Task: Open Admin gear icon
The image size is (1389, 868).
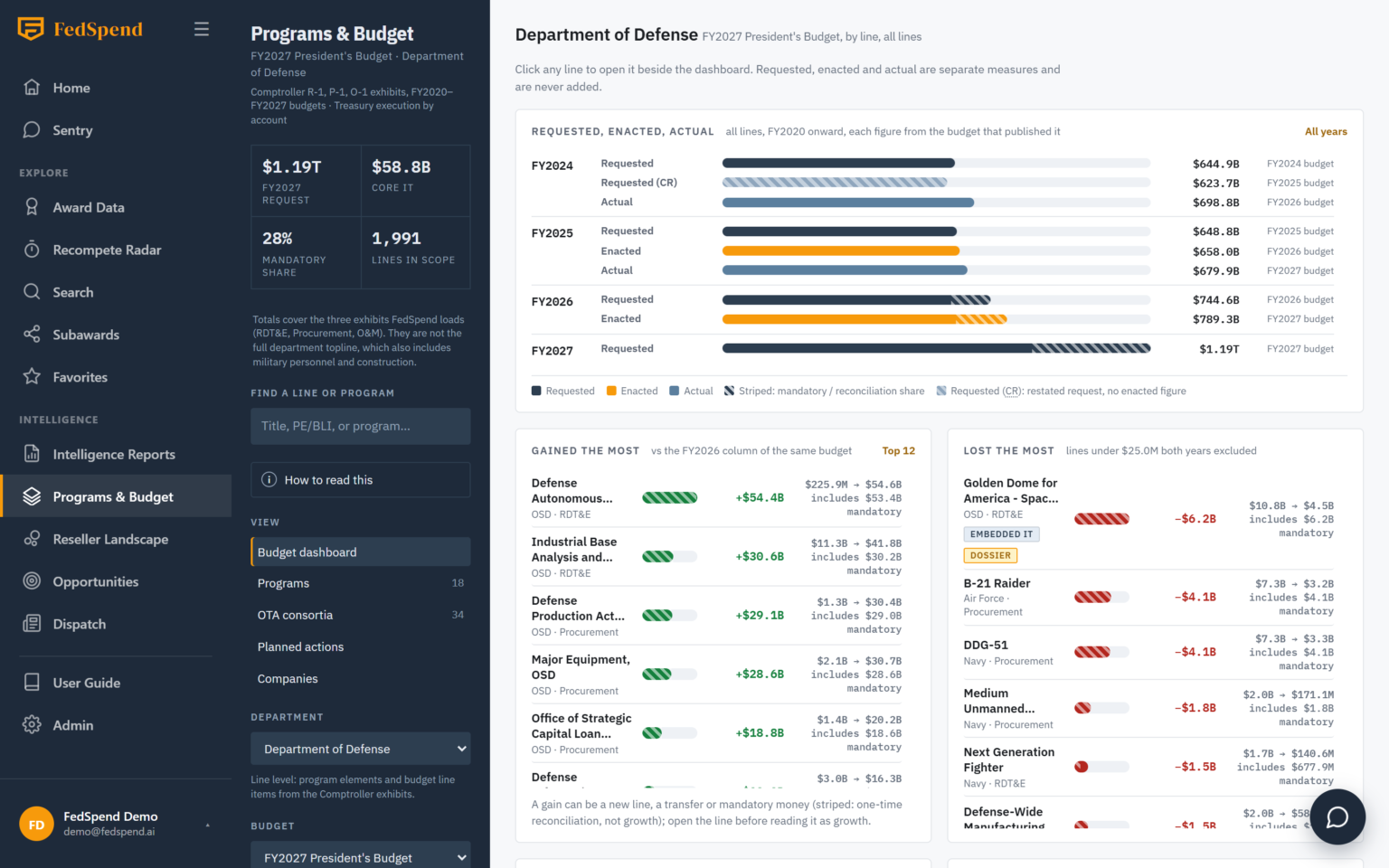Action: [x=32, y=725]
